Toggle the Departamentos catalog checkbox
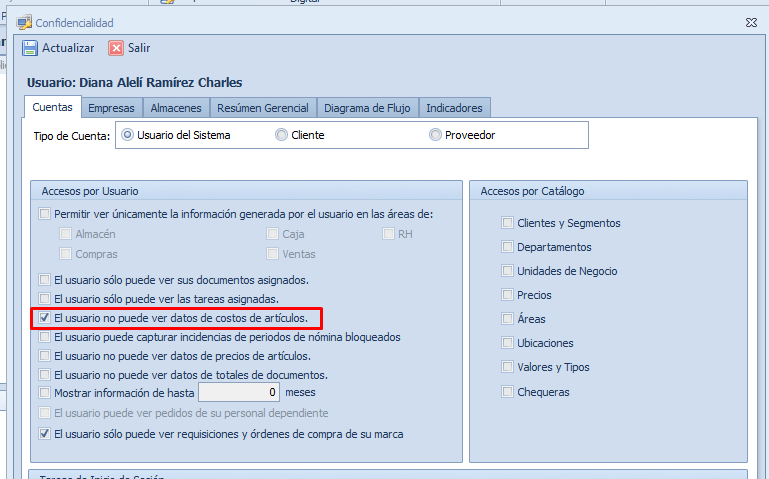 pyautogui.click(x=508, y=247)
